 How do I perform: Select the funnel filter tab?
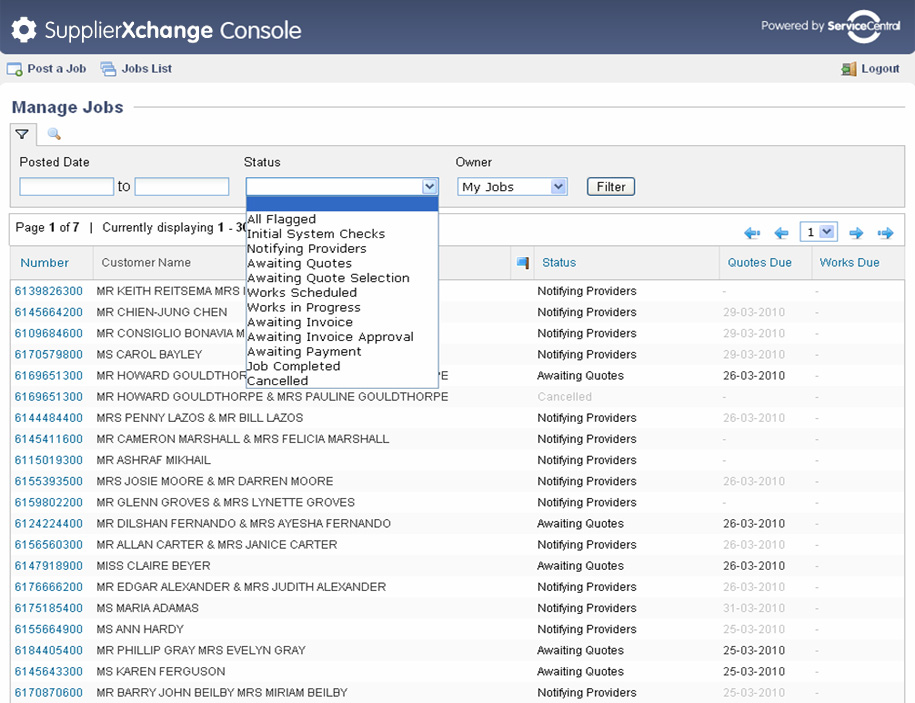22,134
